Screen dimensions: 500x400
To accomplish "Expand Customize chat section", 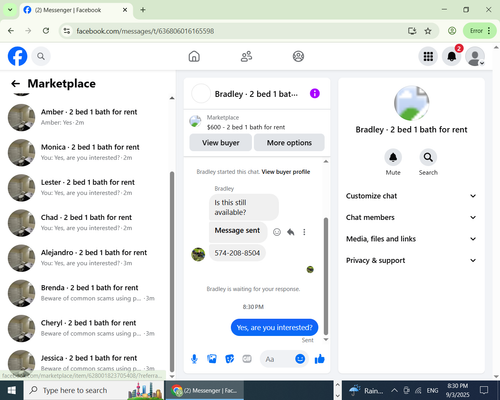I will (x=411, y=196).
